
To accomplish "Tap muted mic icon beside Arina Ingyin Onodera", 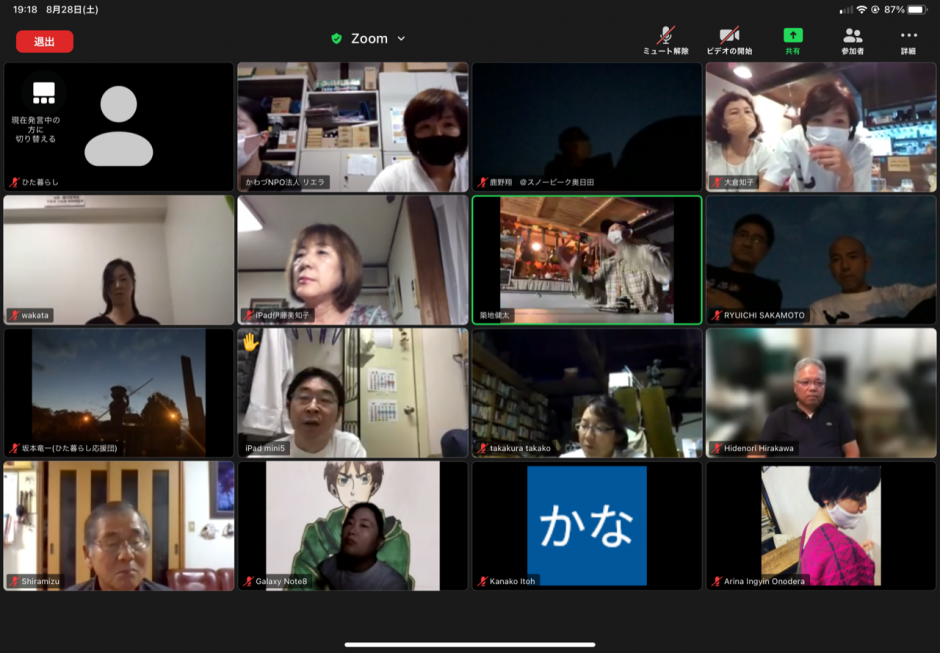I will pos(716,581).
